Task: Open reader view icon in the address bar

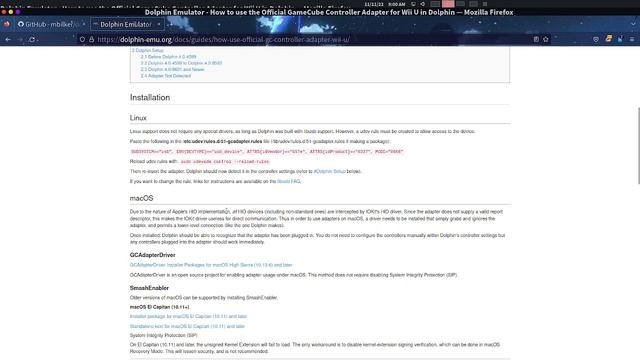Action: point(536,40)
